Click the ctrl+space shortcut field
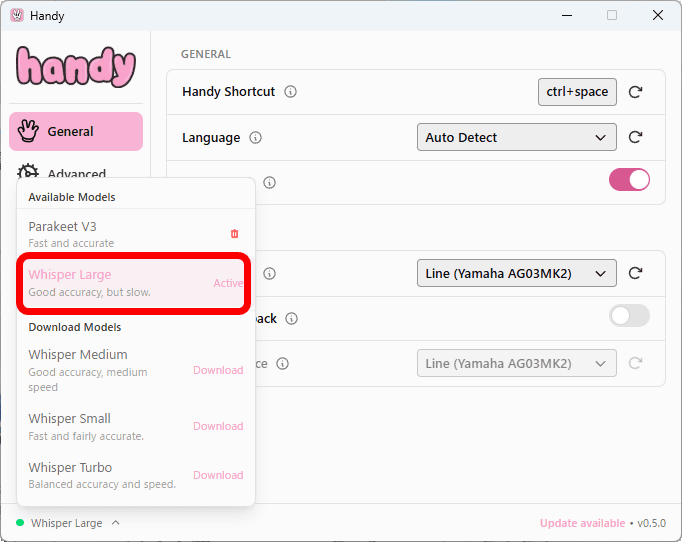The width and height of the screenshot is (682, 542). (x=577, y=92)
